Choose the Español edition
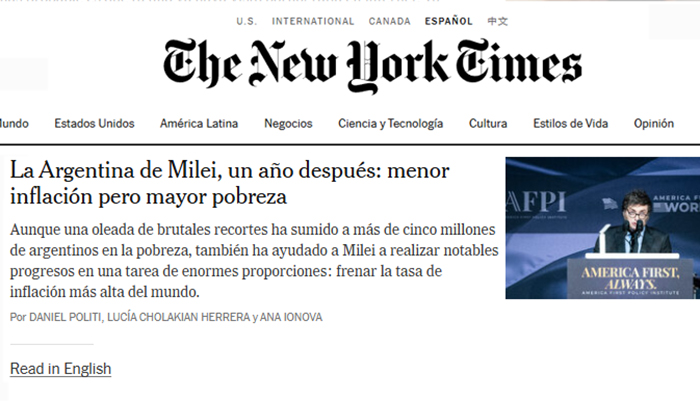This screenshot has height=401, width=700. [x=449, y=21]
